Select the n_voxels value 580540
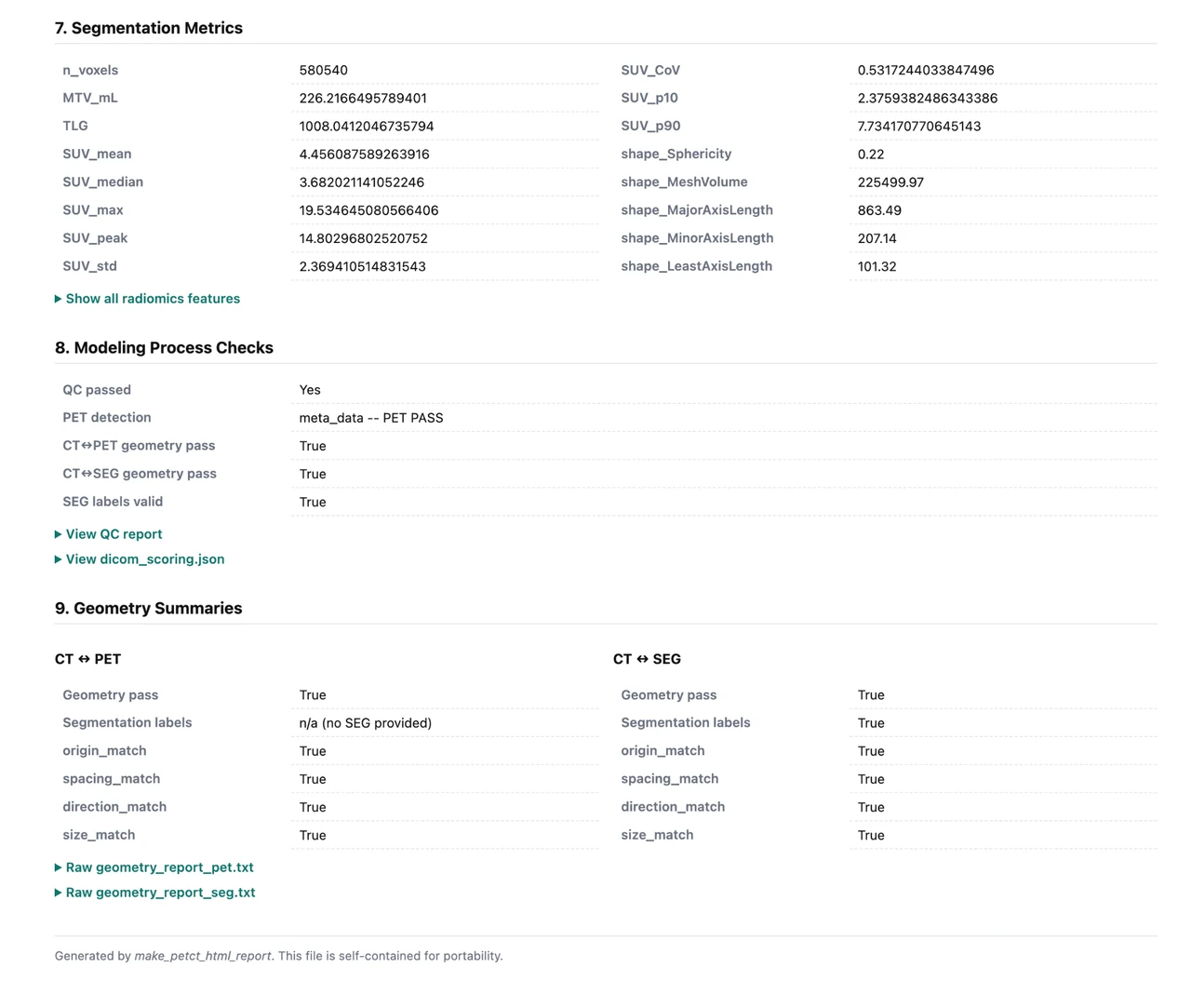1191x1008 pixels. pos(323,70)
